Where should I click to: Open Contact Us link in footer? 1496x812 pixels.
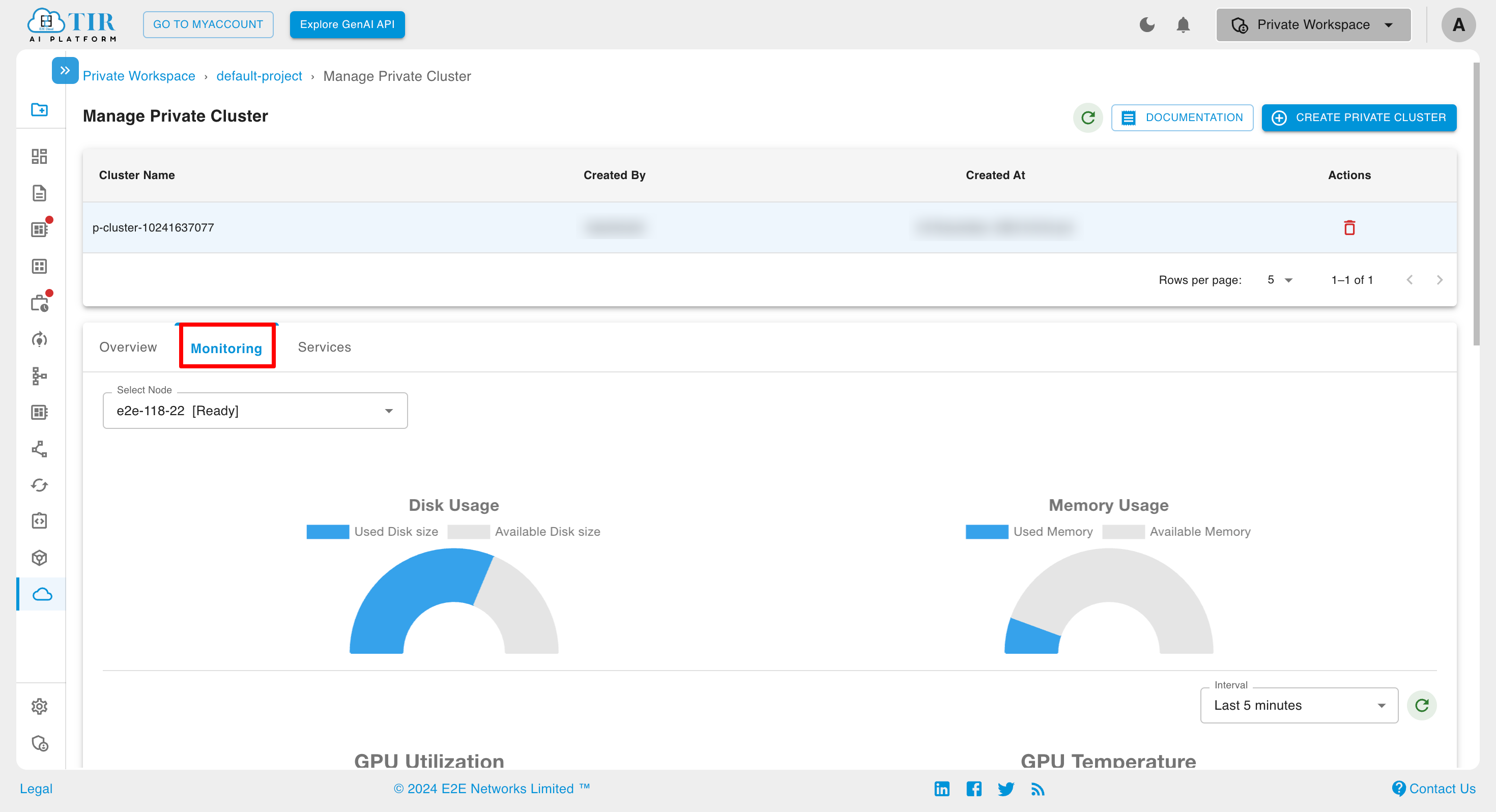pos(1434,789)
